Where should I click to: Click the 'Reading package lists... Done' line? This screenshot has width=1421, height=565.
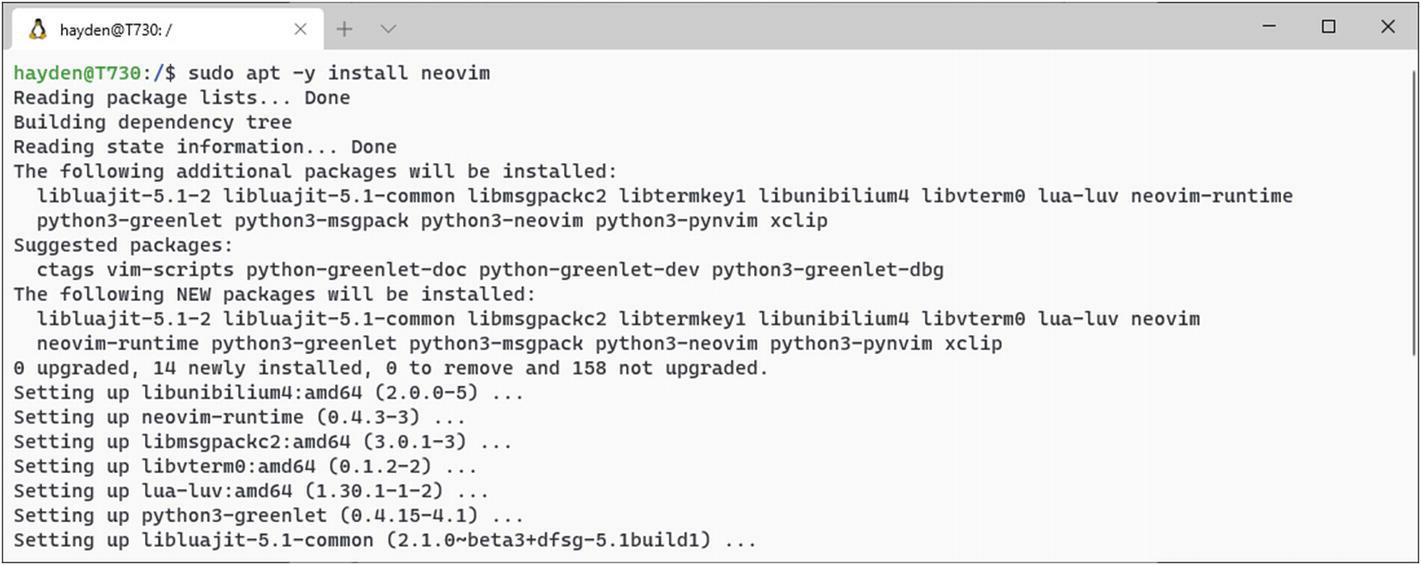coord(182,98)
